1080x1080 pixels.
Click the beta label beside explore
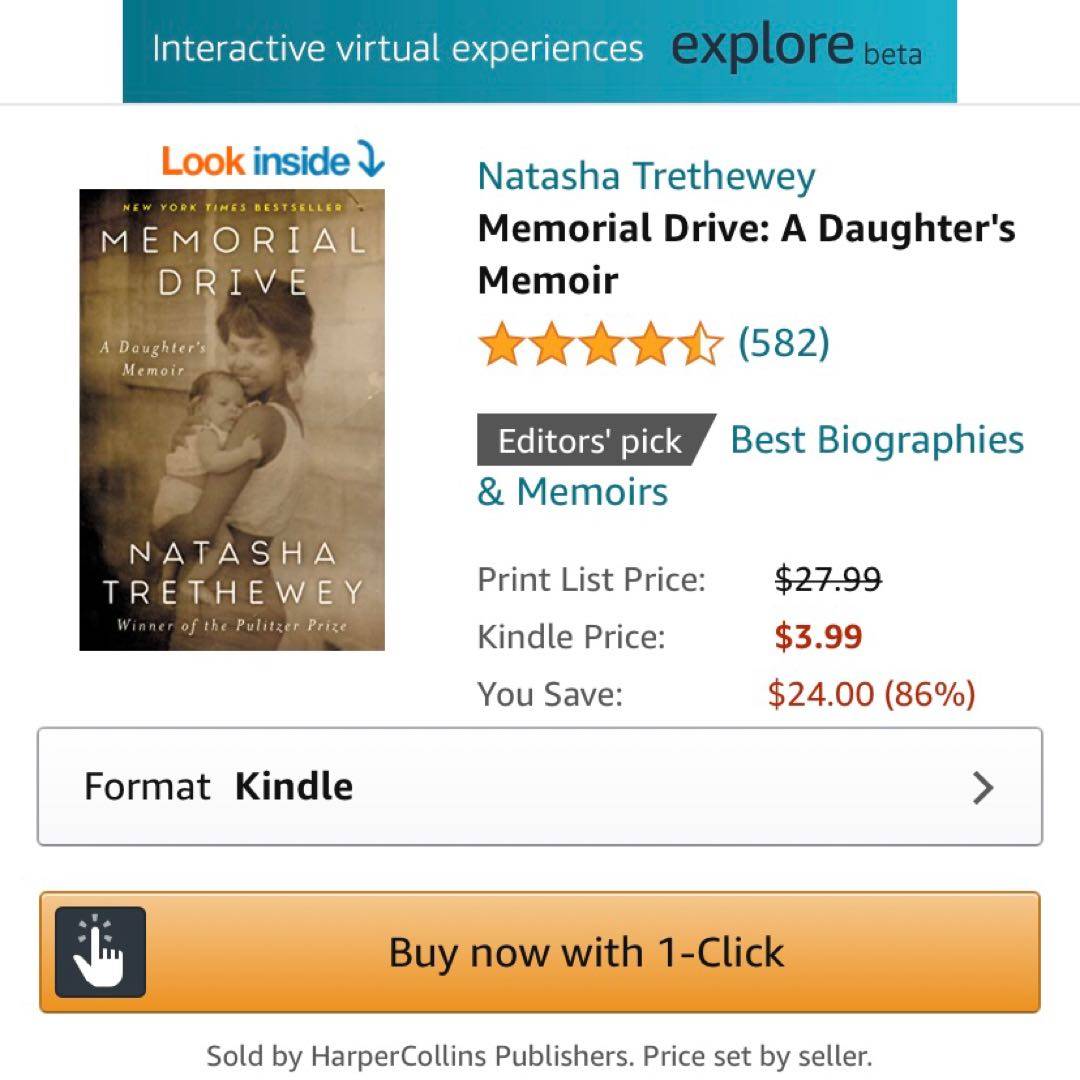pos(892,54)
